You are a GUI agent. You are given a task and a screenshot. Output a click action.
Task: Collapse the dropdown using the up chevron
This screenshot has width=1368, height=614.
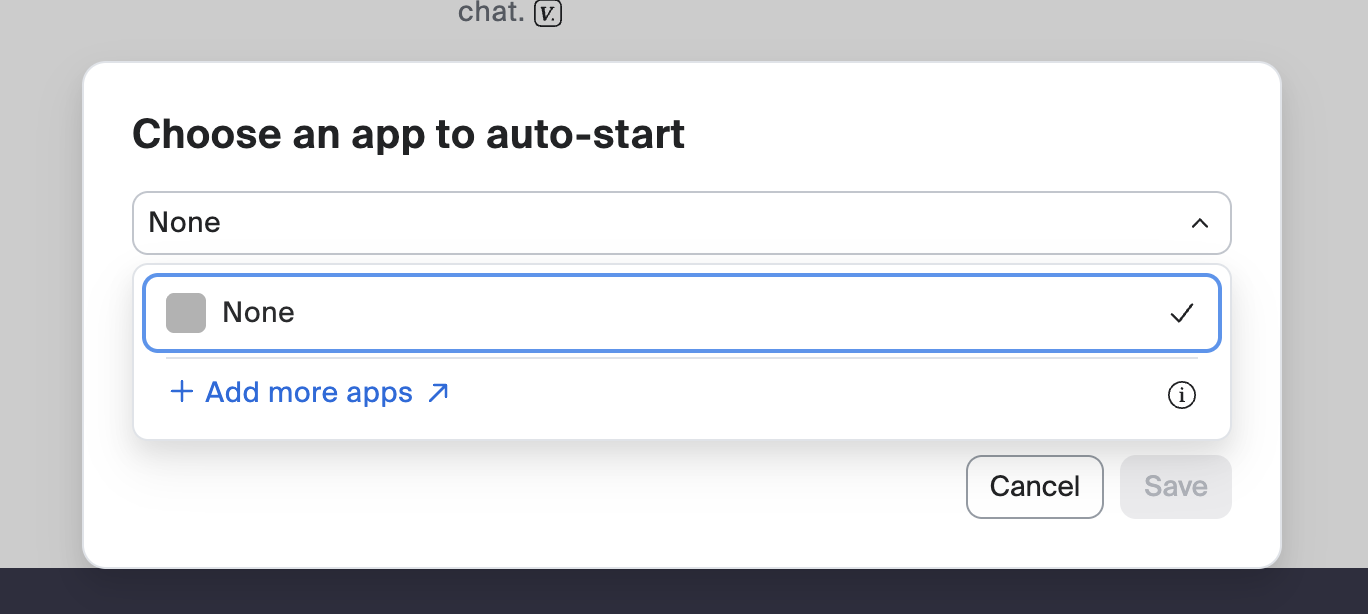pyautogui.click(x=1199, y=223)
